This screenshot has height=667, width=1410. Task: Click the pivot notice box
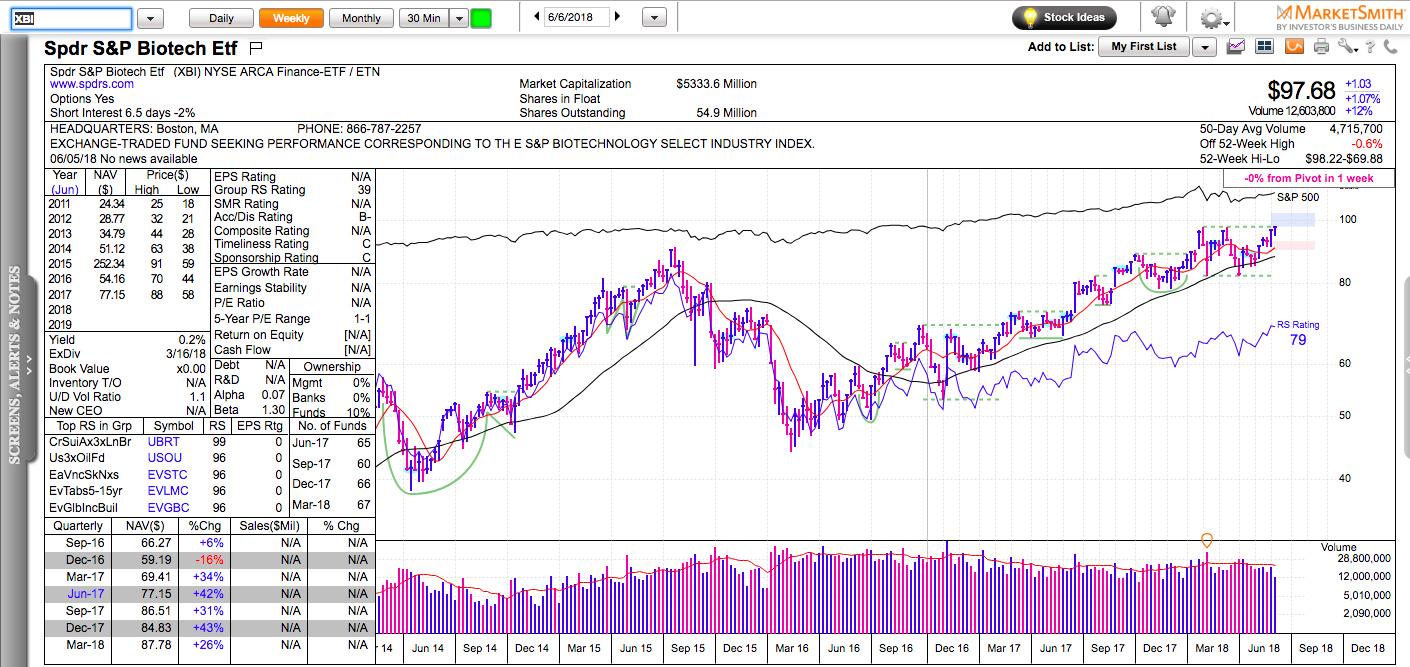click(x=1310, y=178)
